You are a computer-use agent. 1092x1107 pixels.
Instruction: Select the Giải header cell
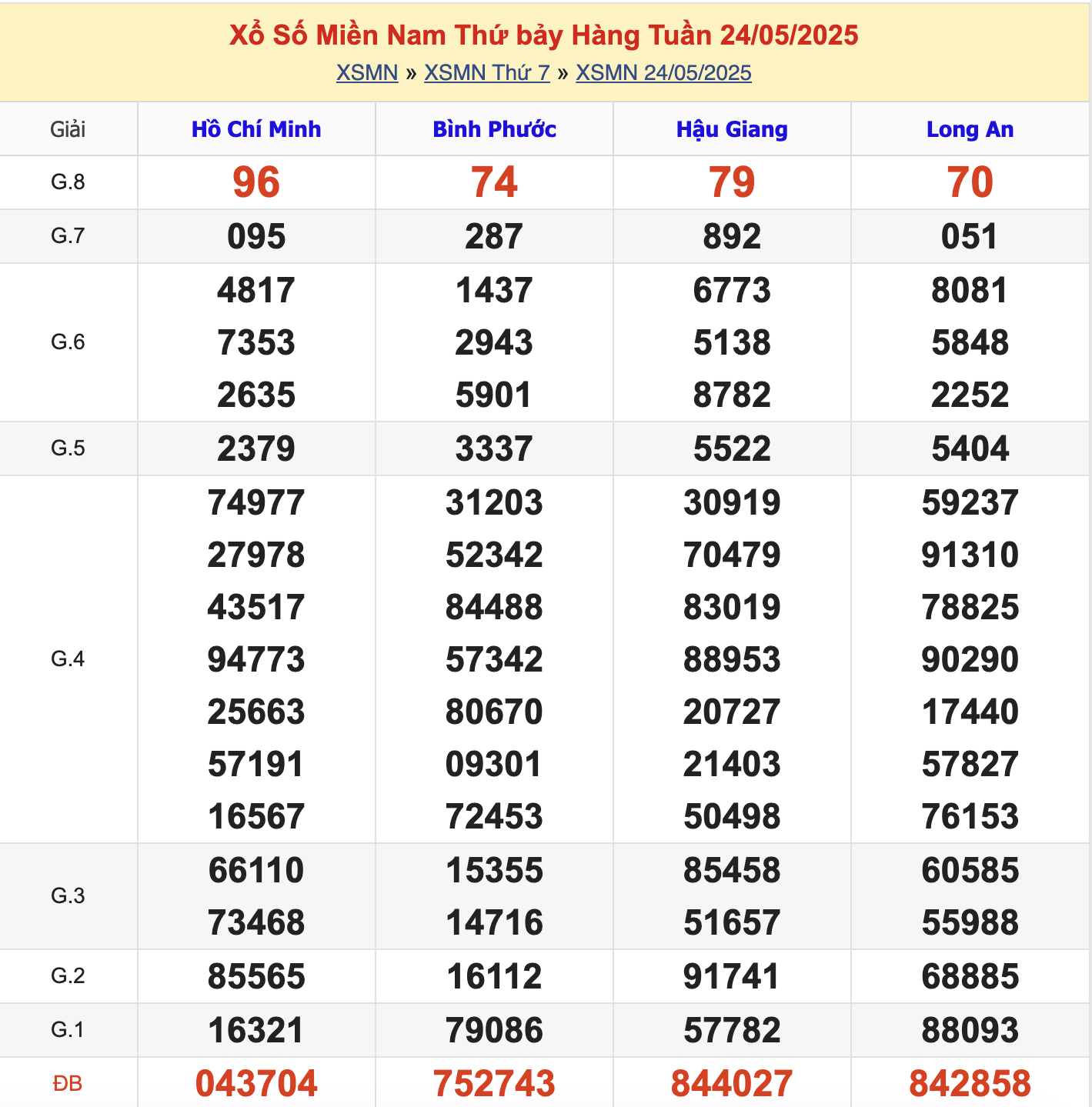[x=68, y=129]
